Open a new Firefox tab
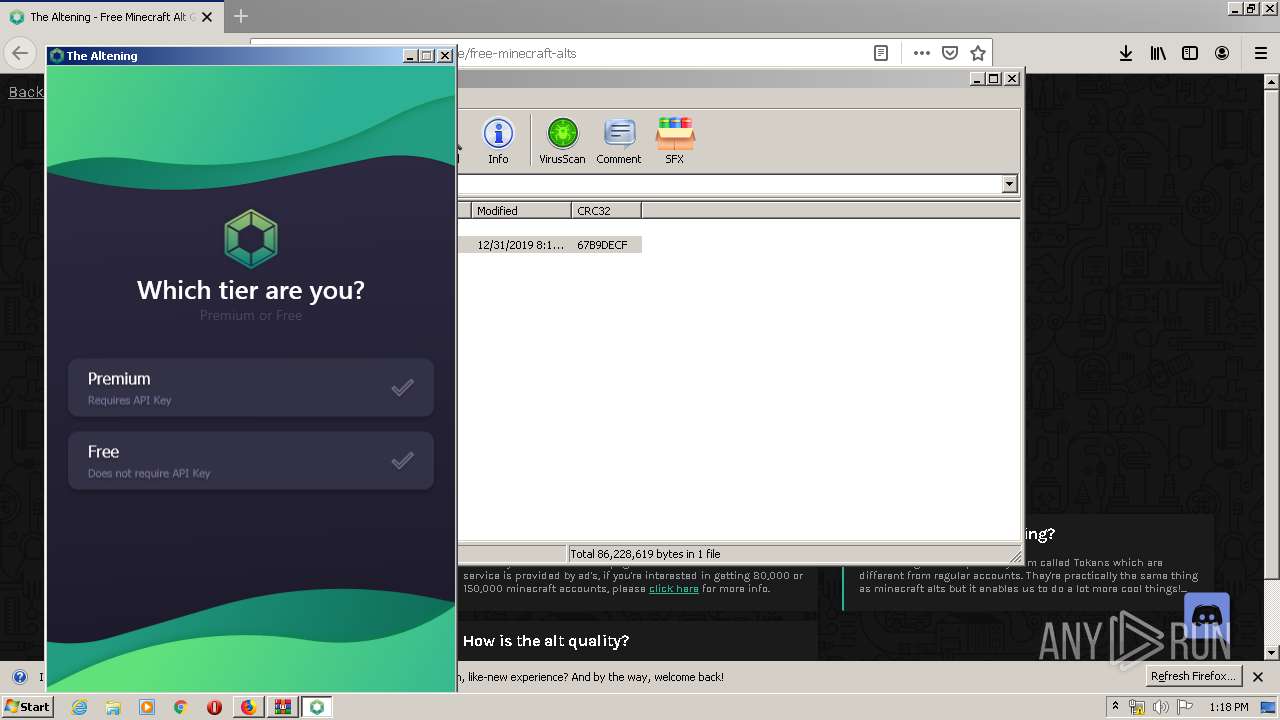 241,16
